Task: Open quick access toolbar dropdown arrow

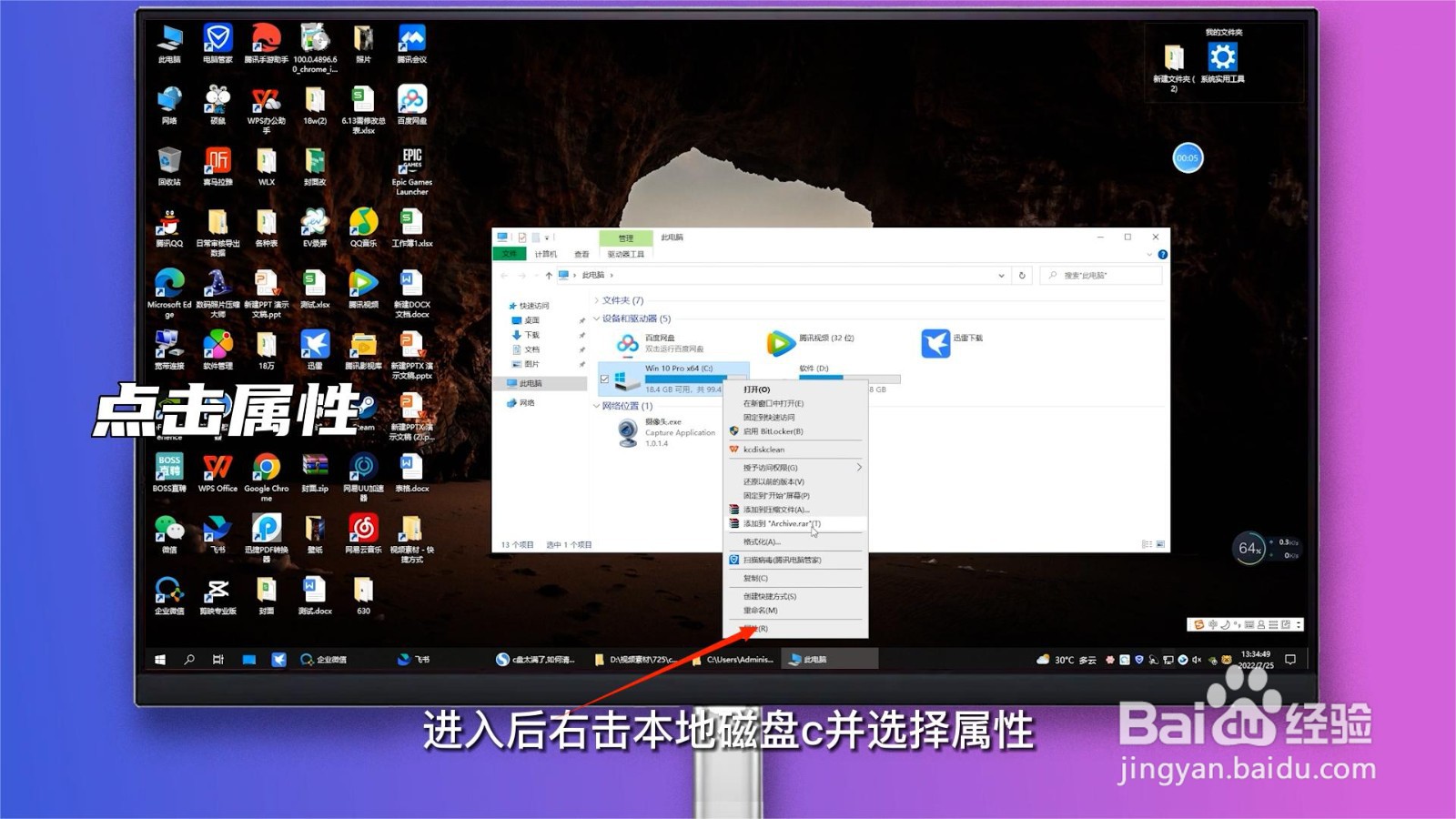Action: [547, 238]
